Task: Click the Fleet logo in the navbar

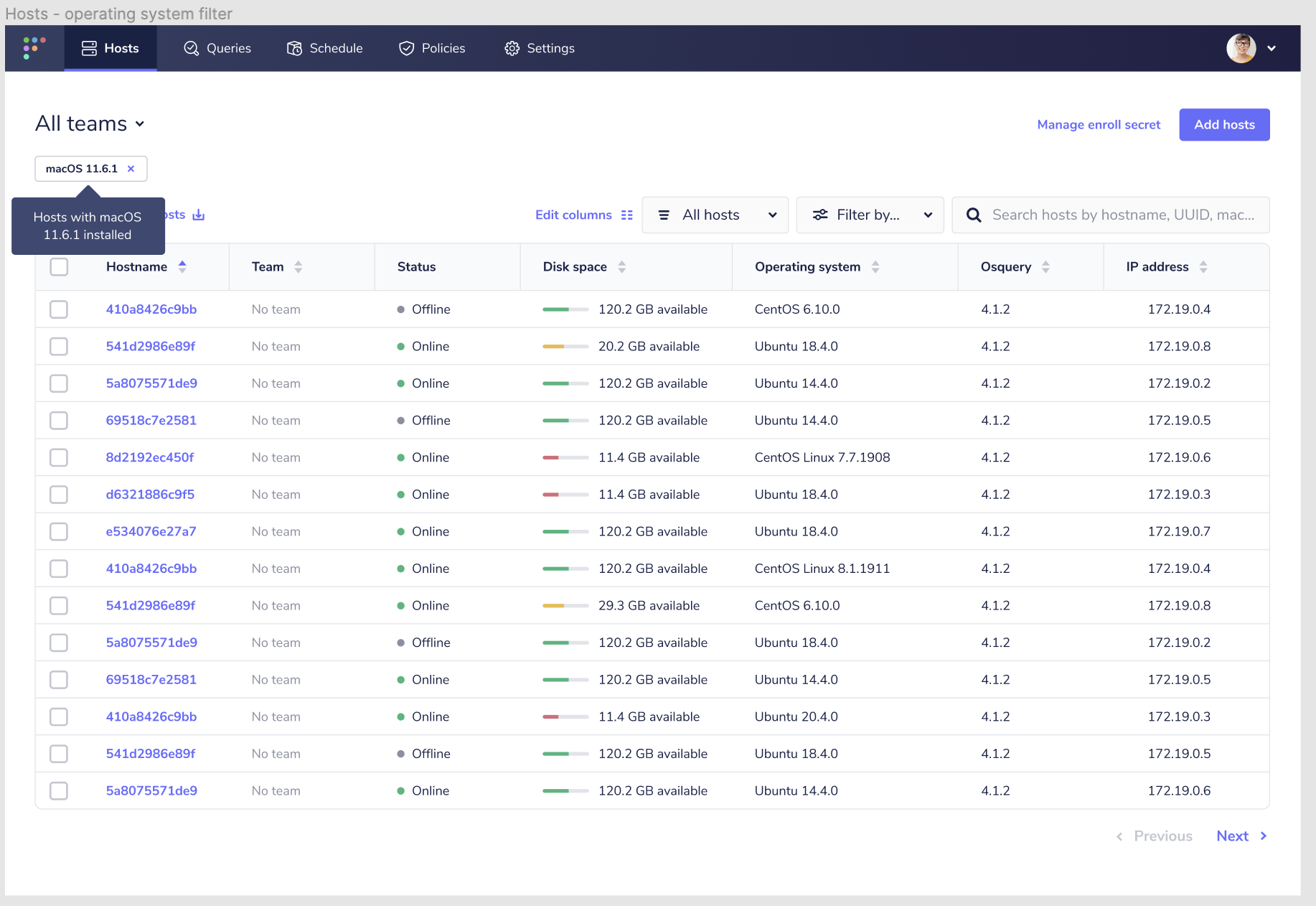Action: coord(34,48)
